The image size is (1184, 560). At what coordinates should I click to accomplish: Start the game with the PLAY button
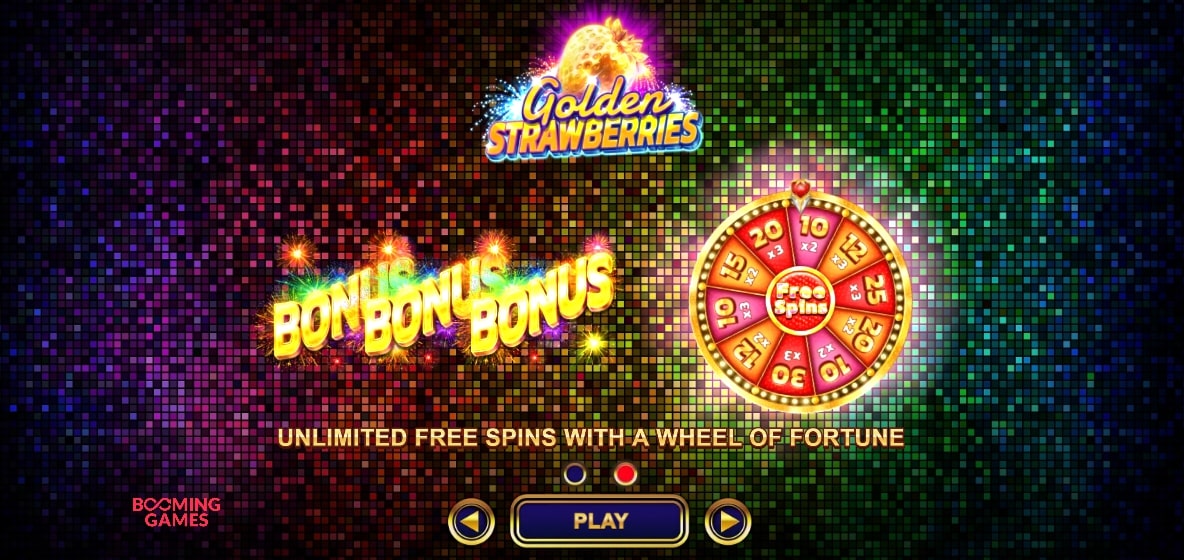(600, 520)
